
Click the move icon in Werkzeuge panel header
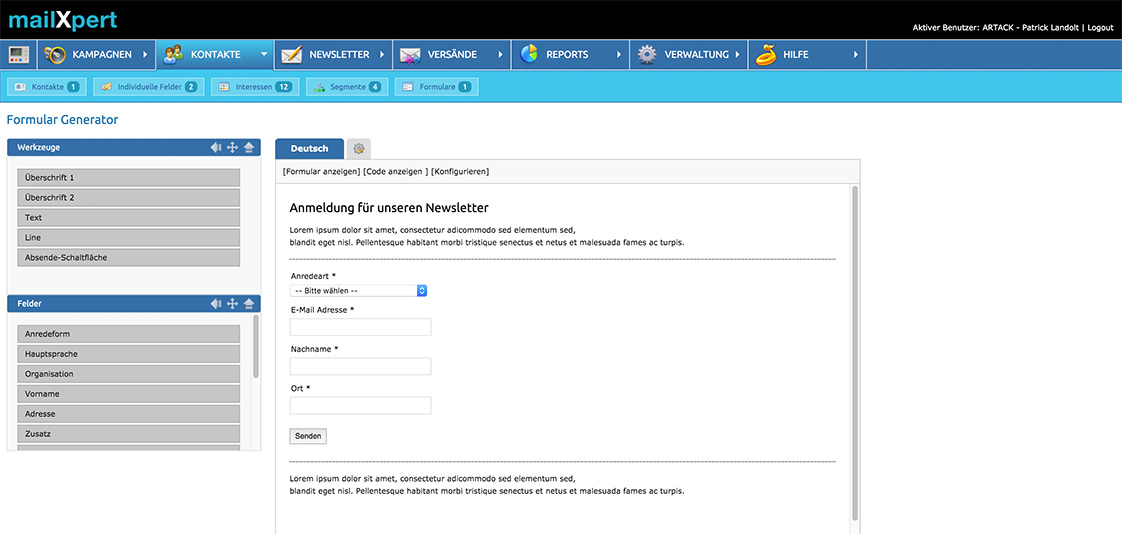(x=232, y=148)
